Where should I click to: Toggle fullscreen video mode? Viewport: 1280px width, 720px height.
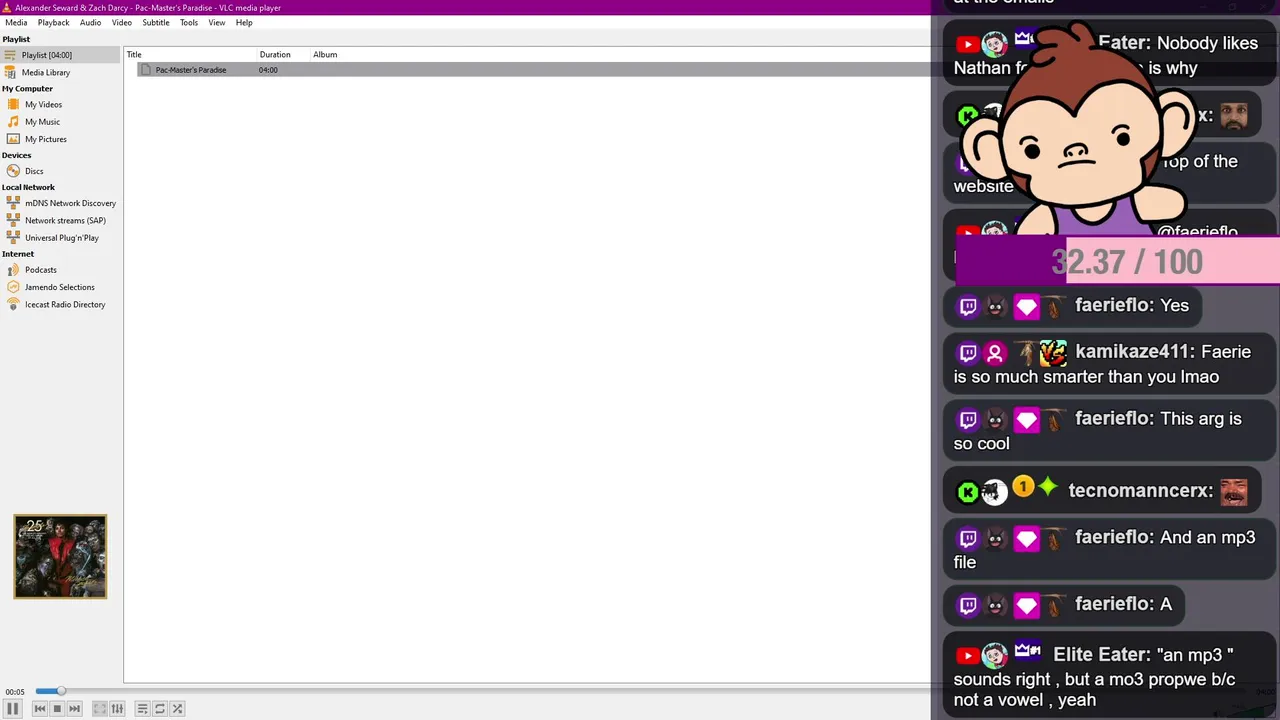(100, 708)
